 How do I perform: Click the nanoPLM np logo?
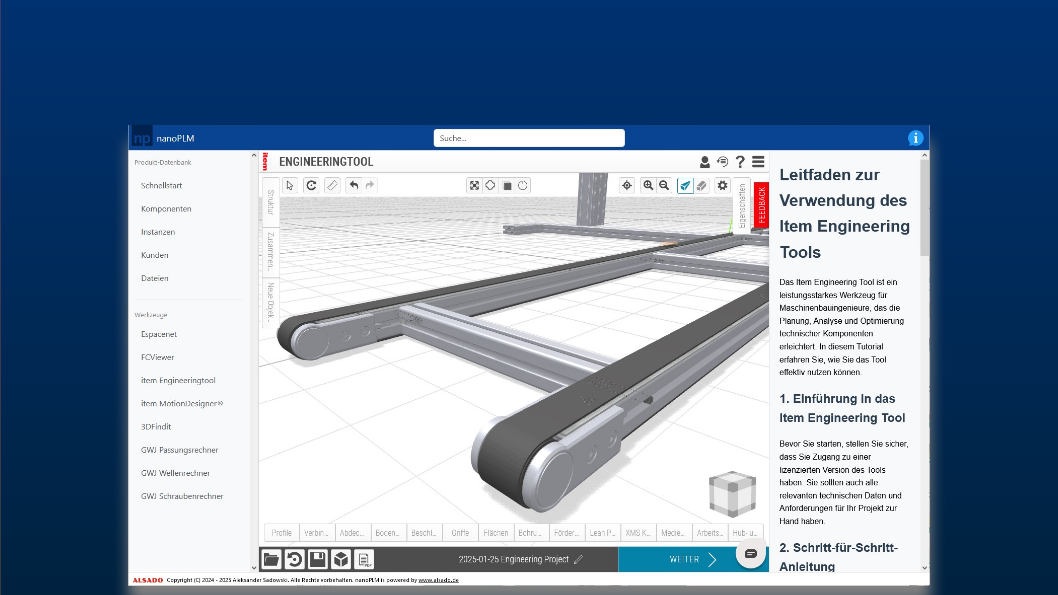142,138
